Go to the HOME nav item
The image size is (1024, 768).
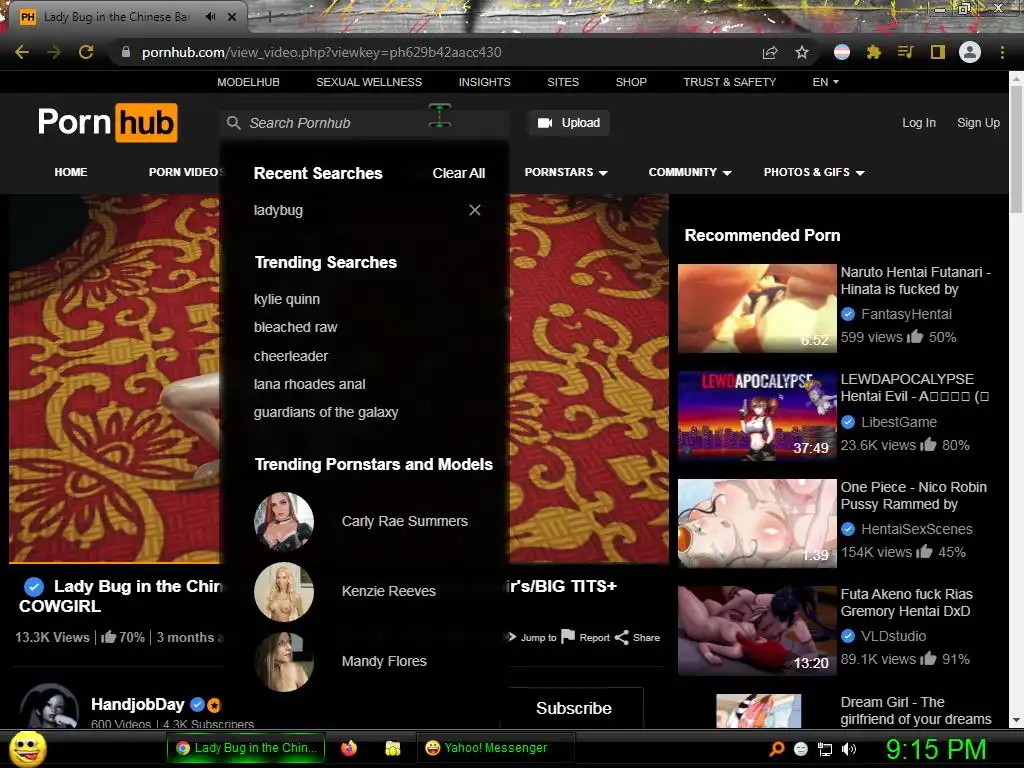[x=71, y=172]
